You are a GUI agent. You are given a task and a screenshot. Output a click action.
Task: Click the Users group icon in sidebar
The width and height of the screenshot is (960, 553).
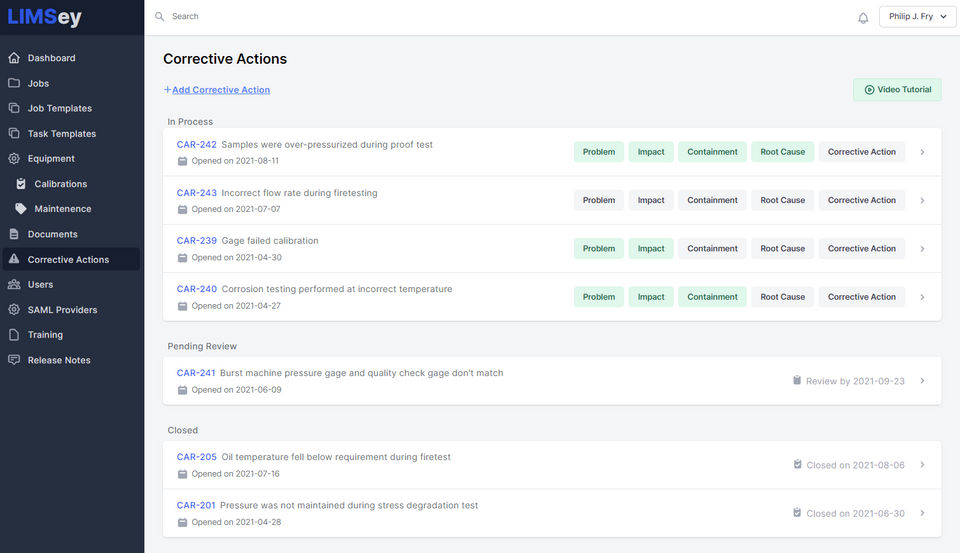[x=14, y=285]
